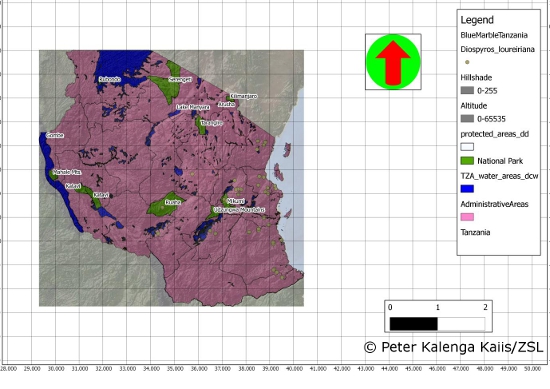Select the Mikumi park label
This screenshot has height=389, width=550.
coord(235,201)
